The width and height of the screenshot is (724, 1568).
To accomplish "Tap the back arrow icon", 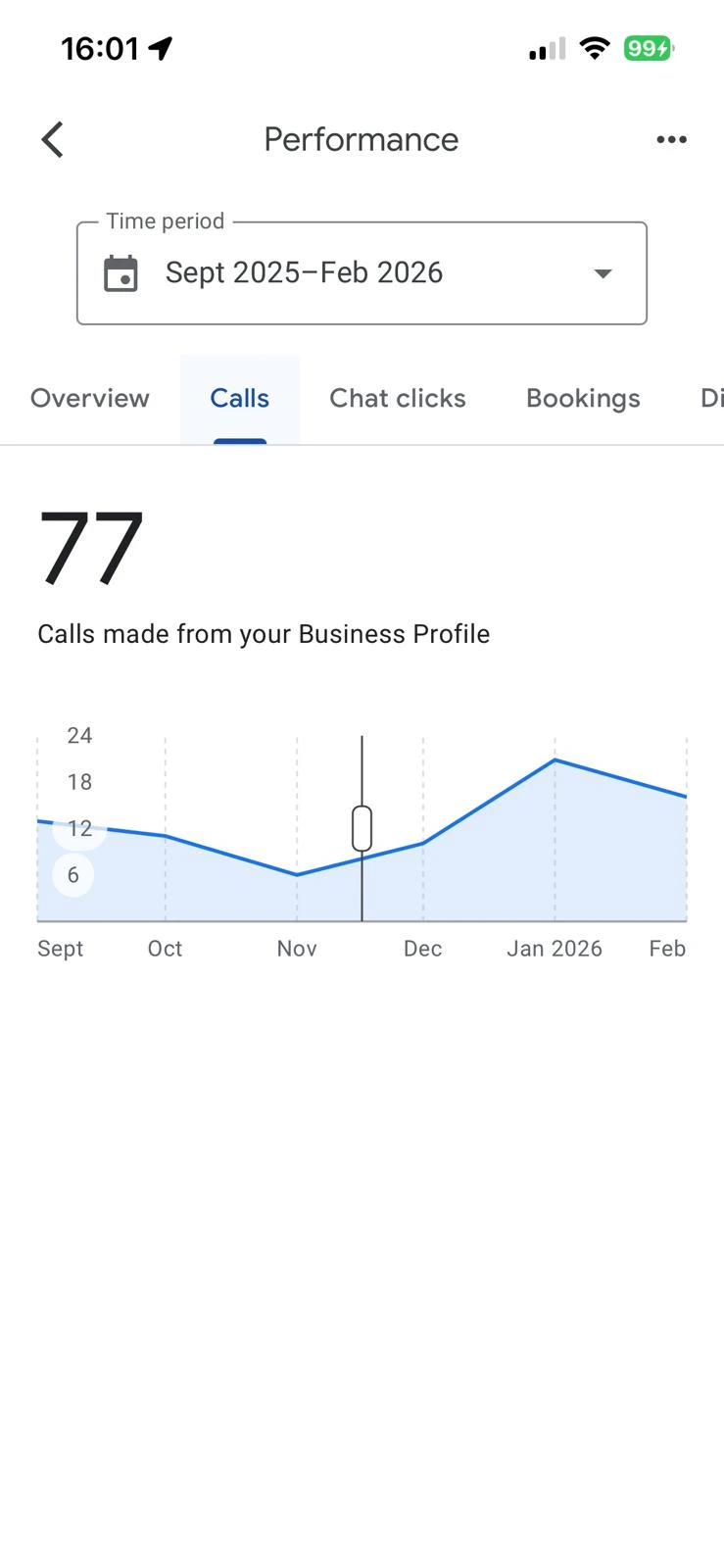I will click(53, 140).
